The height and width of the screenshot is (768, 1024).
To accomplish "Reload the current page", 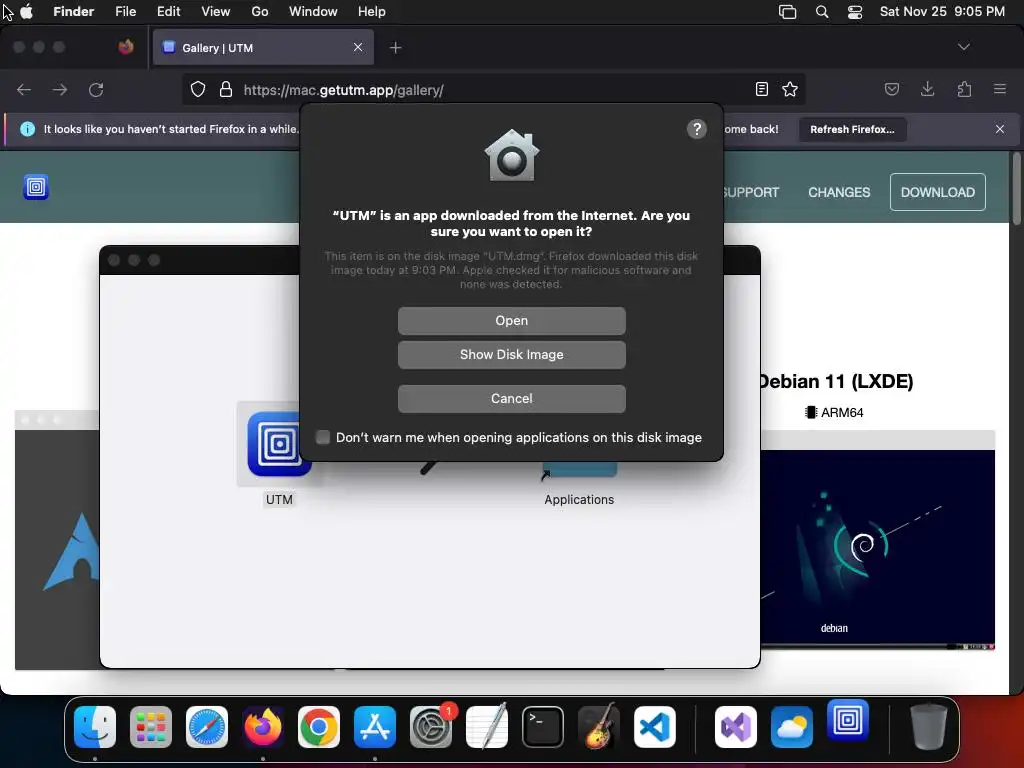I will (96, 89).
